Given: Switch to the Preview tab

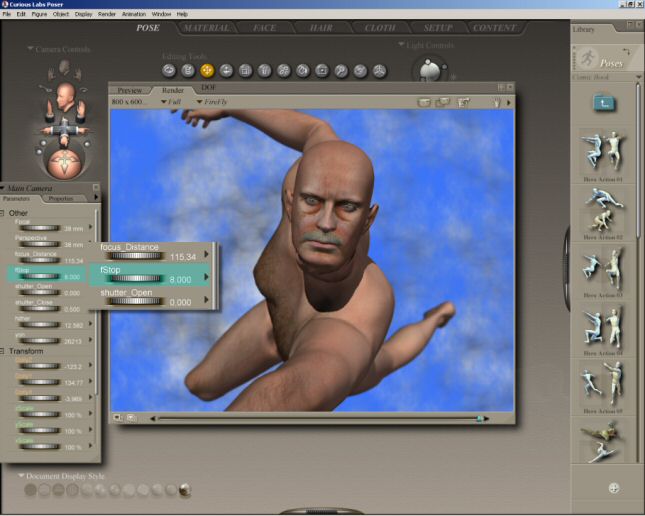Looking at the screenshot, I should coord(130,90).
